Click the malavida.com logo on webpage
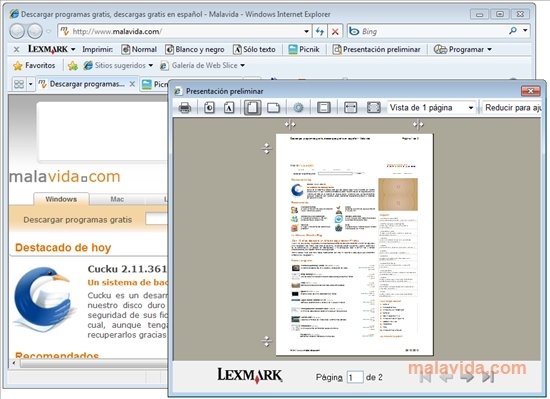The width and height of the screenshot is (550, 399). point(65,177)
